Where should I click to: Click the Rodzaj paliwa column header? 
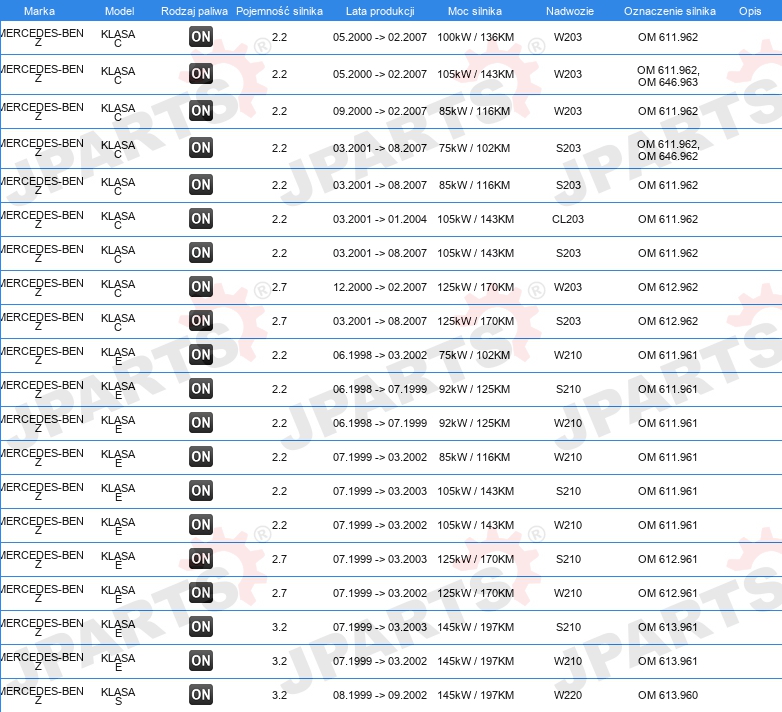coord(195,11)
